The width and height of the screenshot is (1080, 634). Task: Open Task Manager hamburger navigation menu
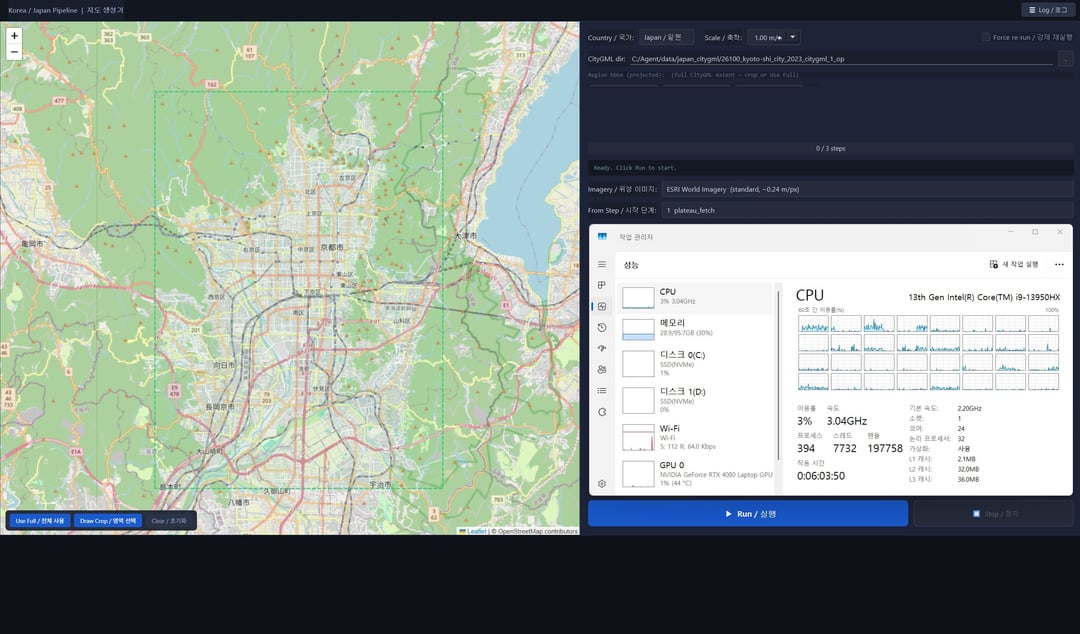(x=602, y=264)
